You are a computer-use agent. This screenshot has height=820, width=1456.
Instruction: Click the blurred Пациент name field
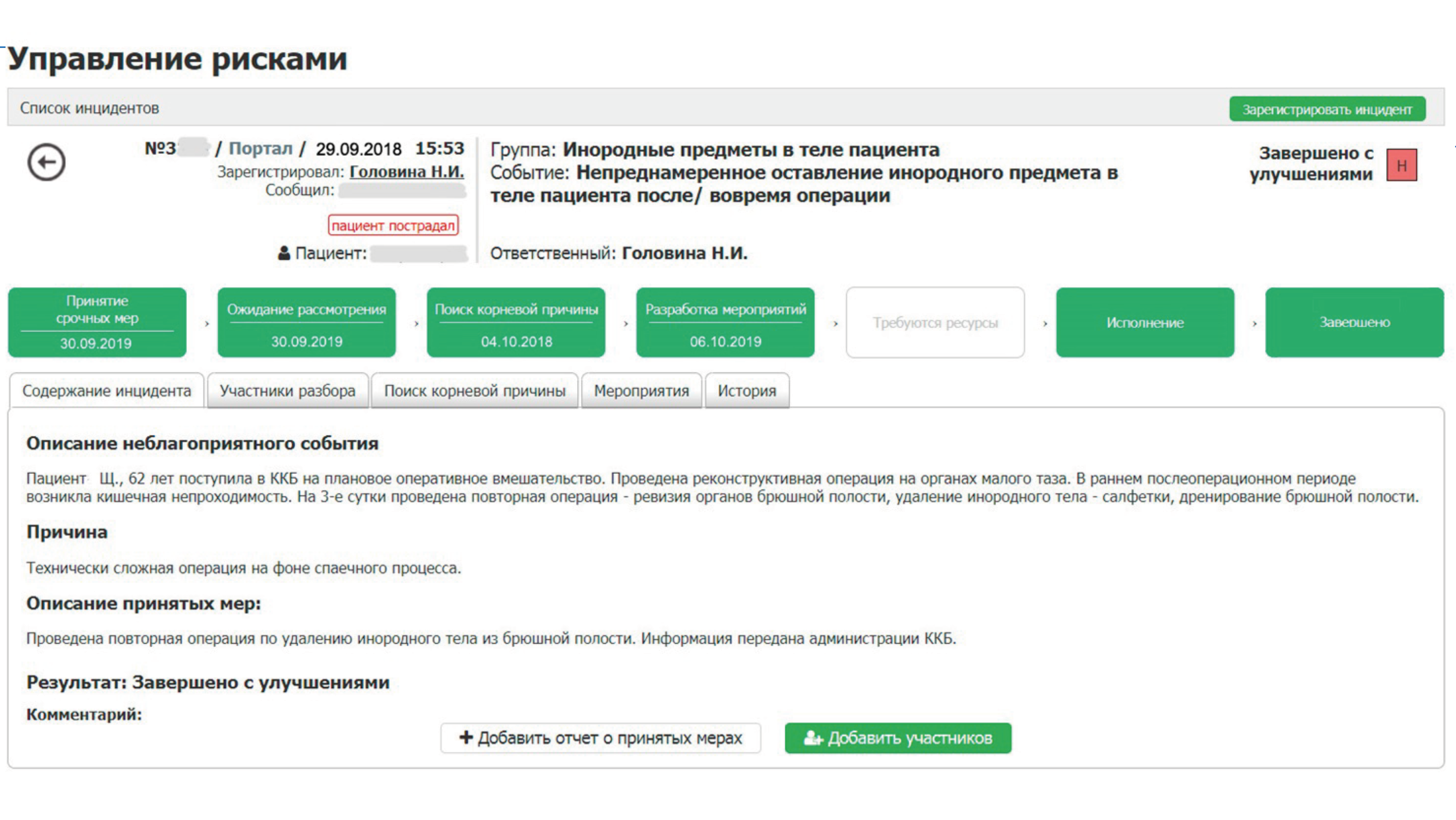point(419,253)
